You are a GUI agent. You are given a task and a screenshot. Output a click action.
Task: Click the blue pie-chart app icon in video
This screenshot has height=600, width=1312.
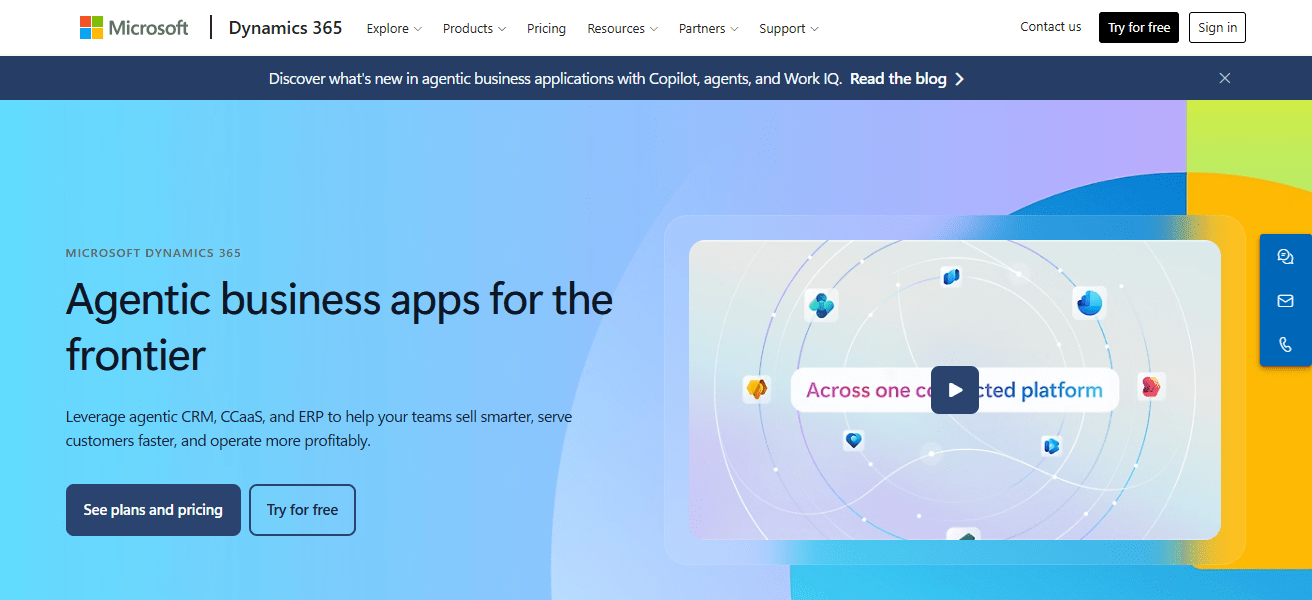(1089, 302)
